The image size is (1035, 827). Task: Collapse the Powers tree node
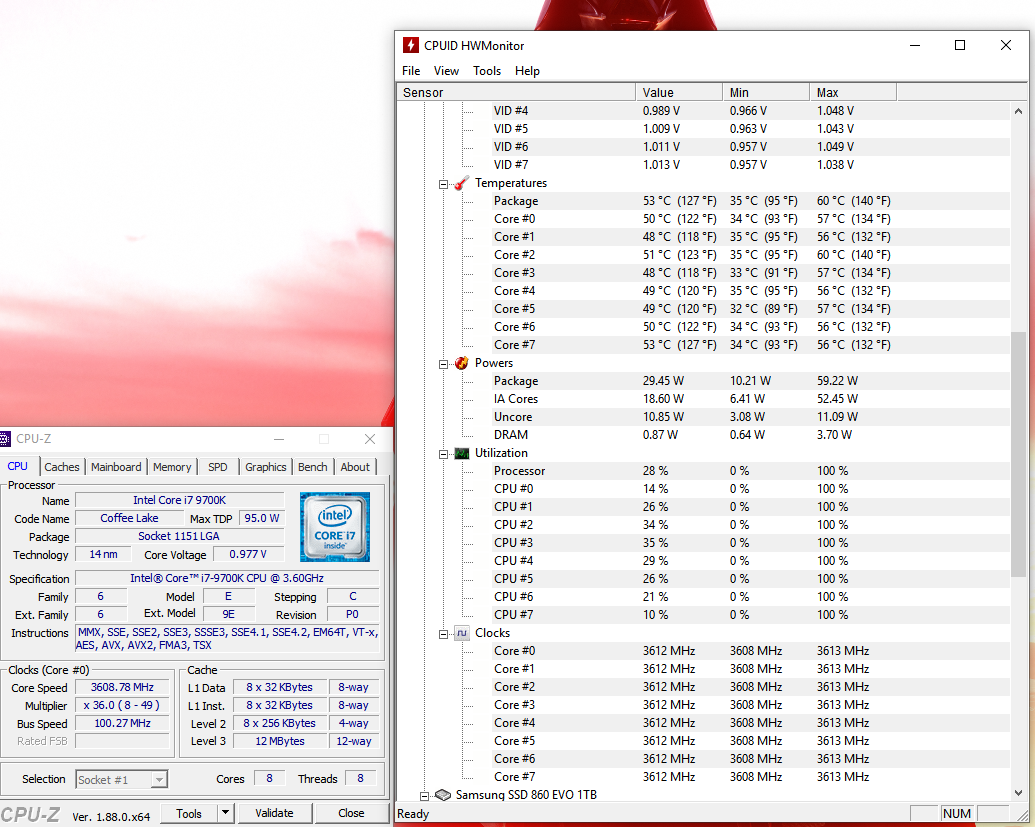click(x=444, y=364)
